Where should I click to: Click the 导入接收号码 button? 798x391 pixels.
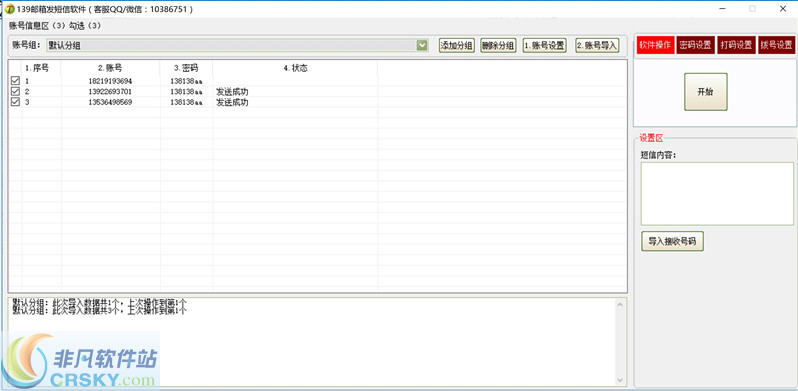click(x=672, y=241)
